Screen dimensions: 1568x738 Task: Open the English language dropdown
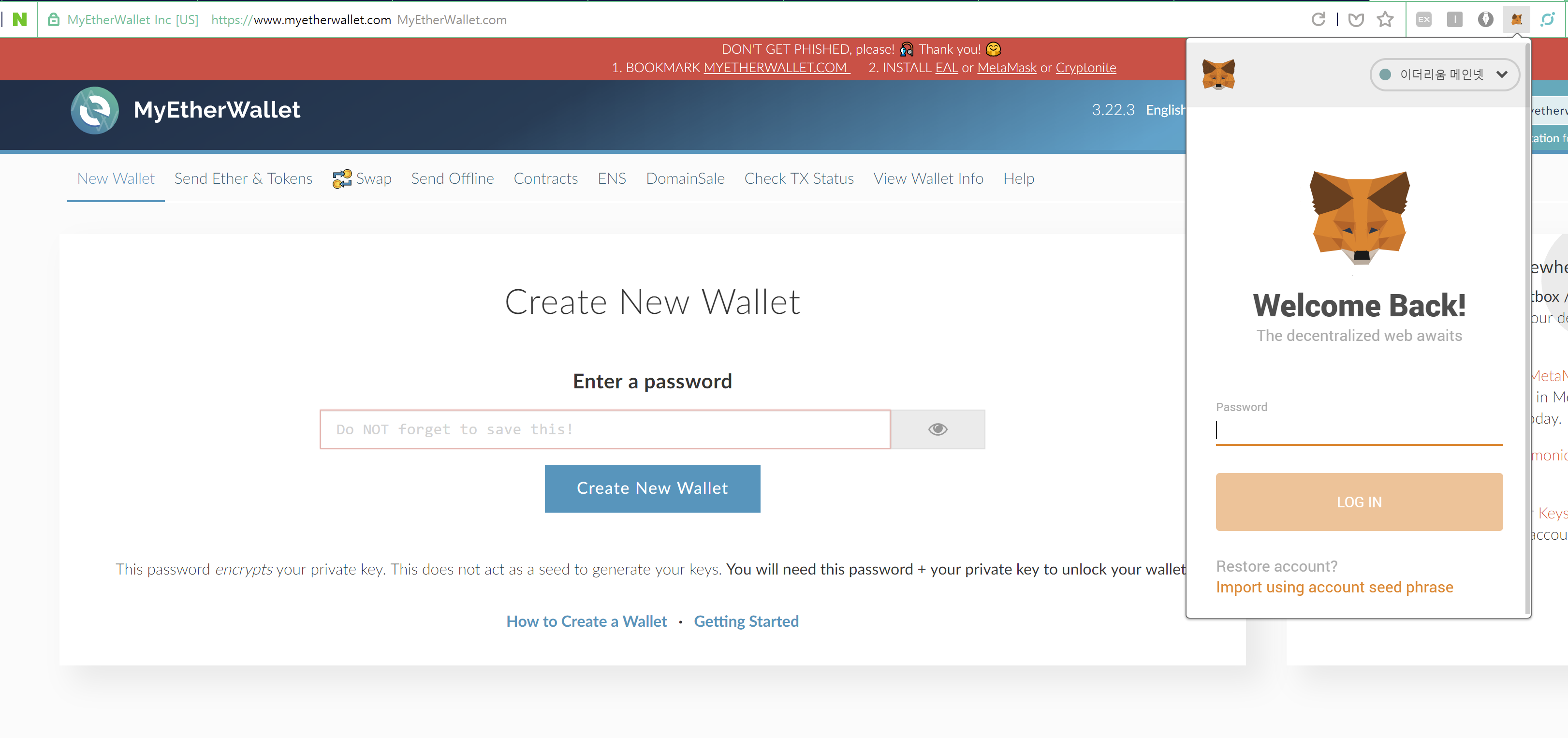point(1165,110)
